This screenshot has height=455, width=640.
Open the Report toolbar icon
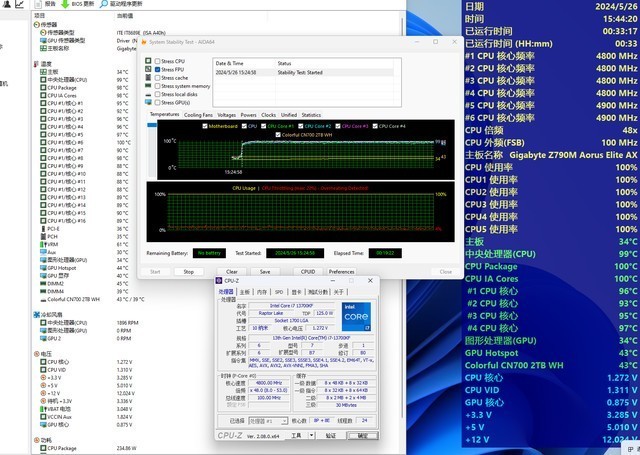(38, 4)
